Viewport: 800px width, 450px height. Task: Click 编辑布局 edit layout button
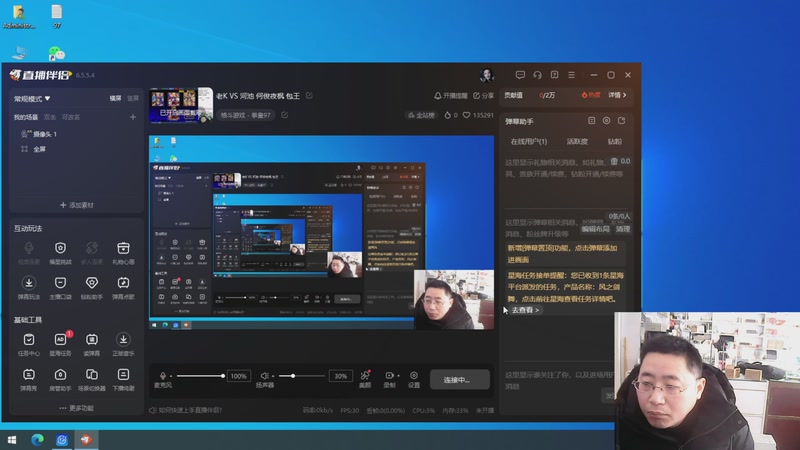(x=595, y=229)
